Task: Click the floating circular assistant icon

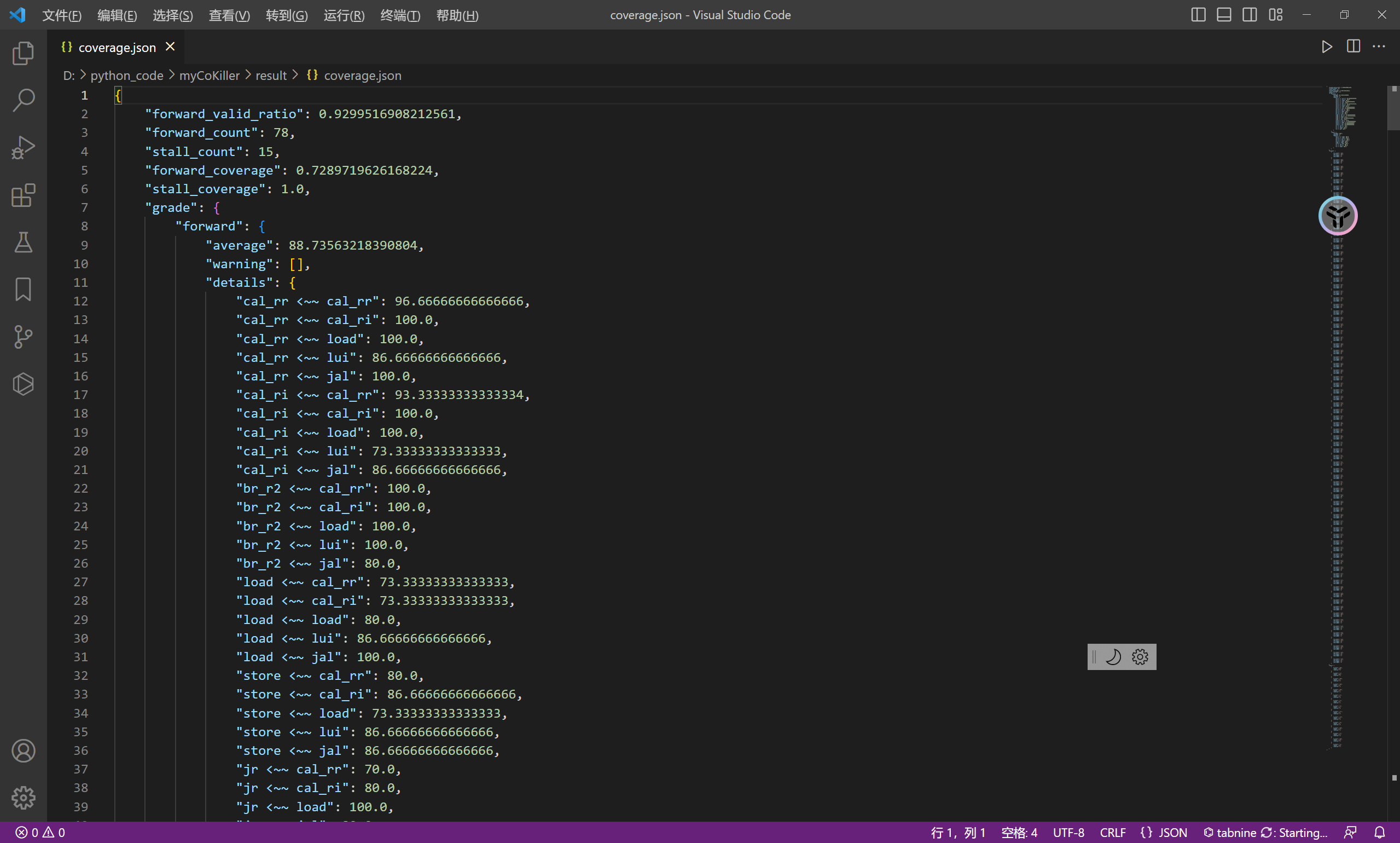Action: 1338,216
